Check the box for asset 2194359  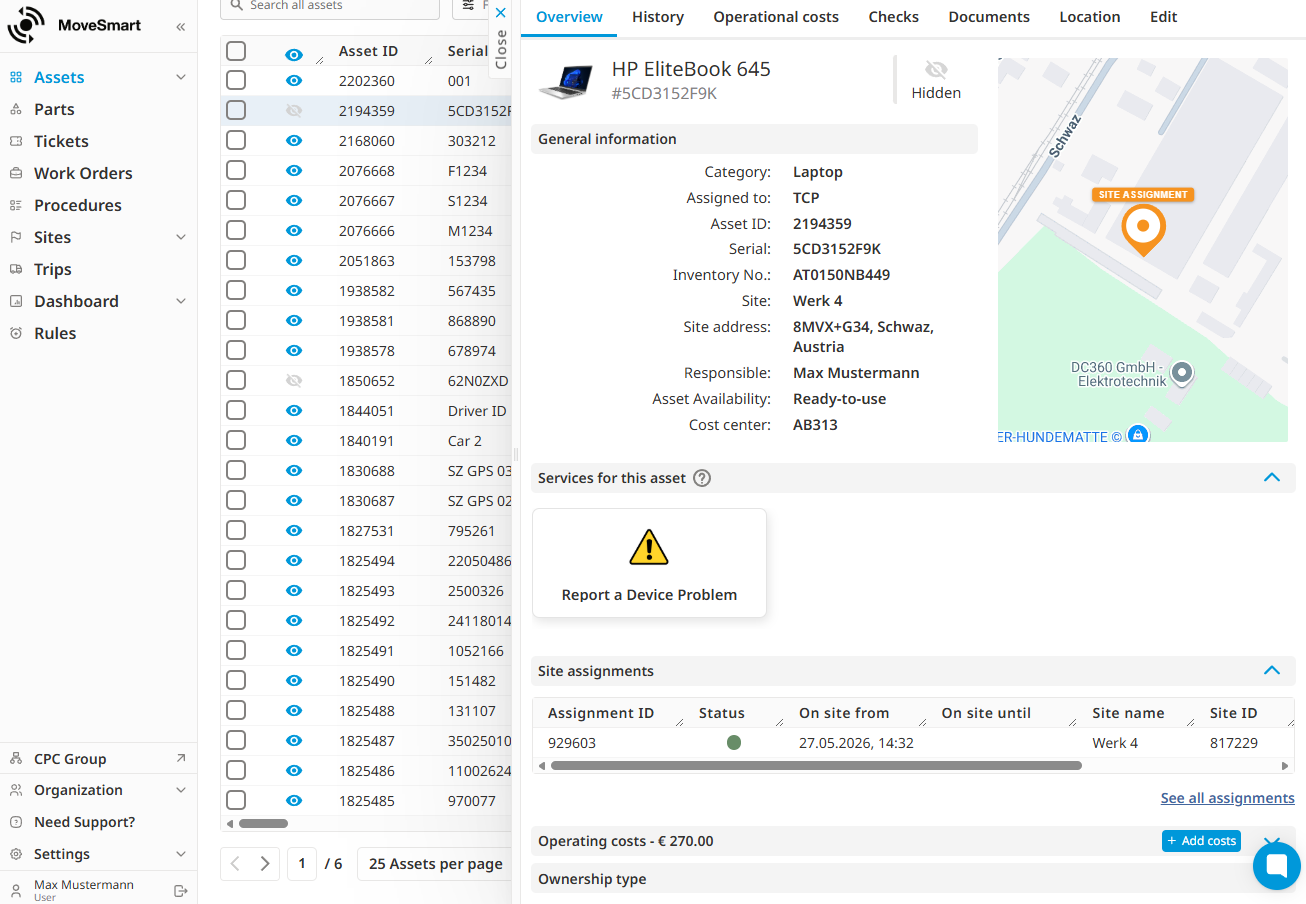coord(236,110)
